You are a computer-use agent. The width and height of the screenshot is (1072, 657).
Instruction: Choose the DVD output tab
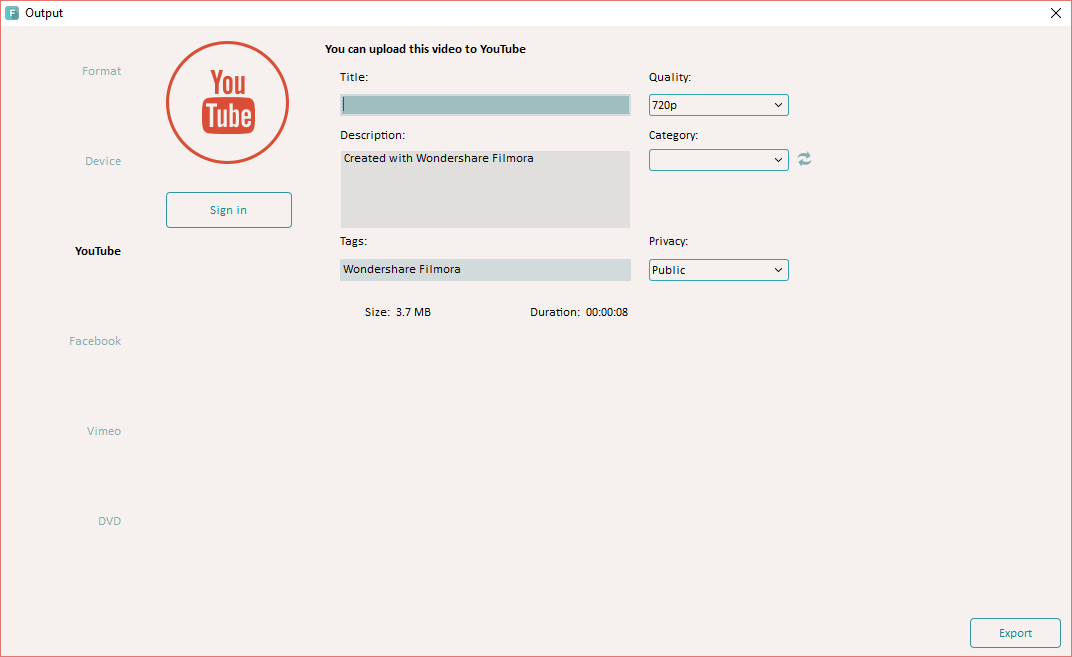[x=109, y=521]
